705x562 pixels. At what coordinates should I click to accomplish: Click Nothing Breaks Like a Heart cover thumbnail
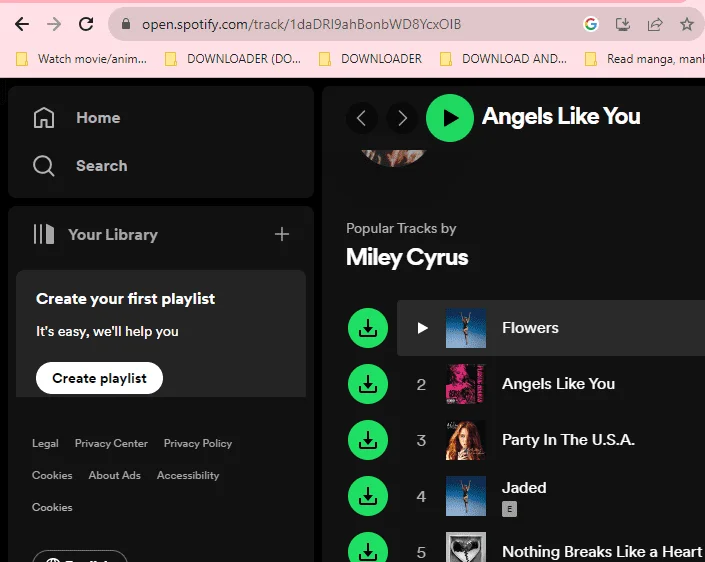click(x=465, y=547)
